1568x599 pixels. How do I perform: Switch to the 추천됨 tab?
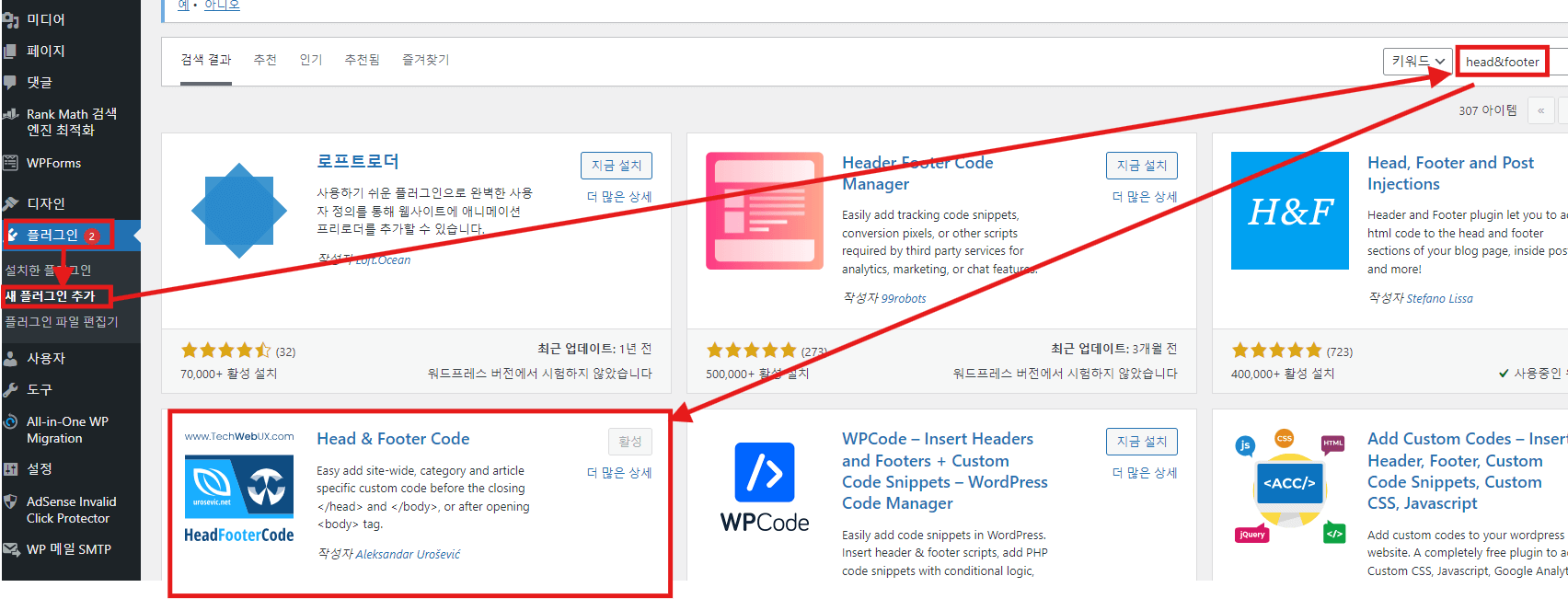point(362,60)
